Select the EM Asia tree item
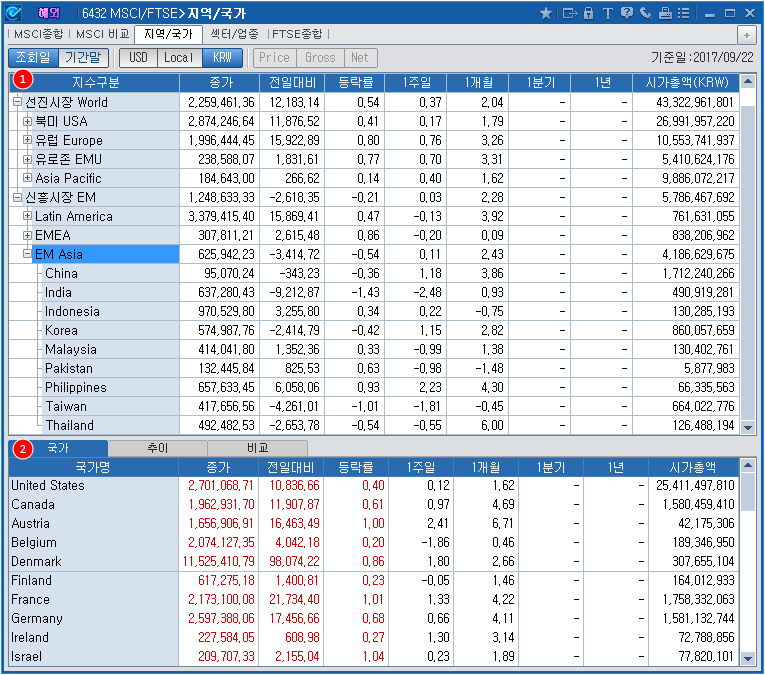Image resolution: width=765 pixels, height=675 pixels. pos(105,254)
